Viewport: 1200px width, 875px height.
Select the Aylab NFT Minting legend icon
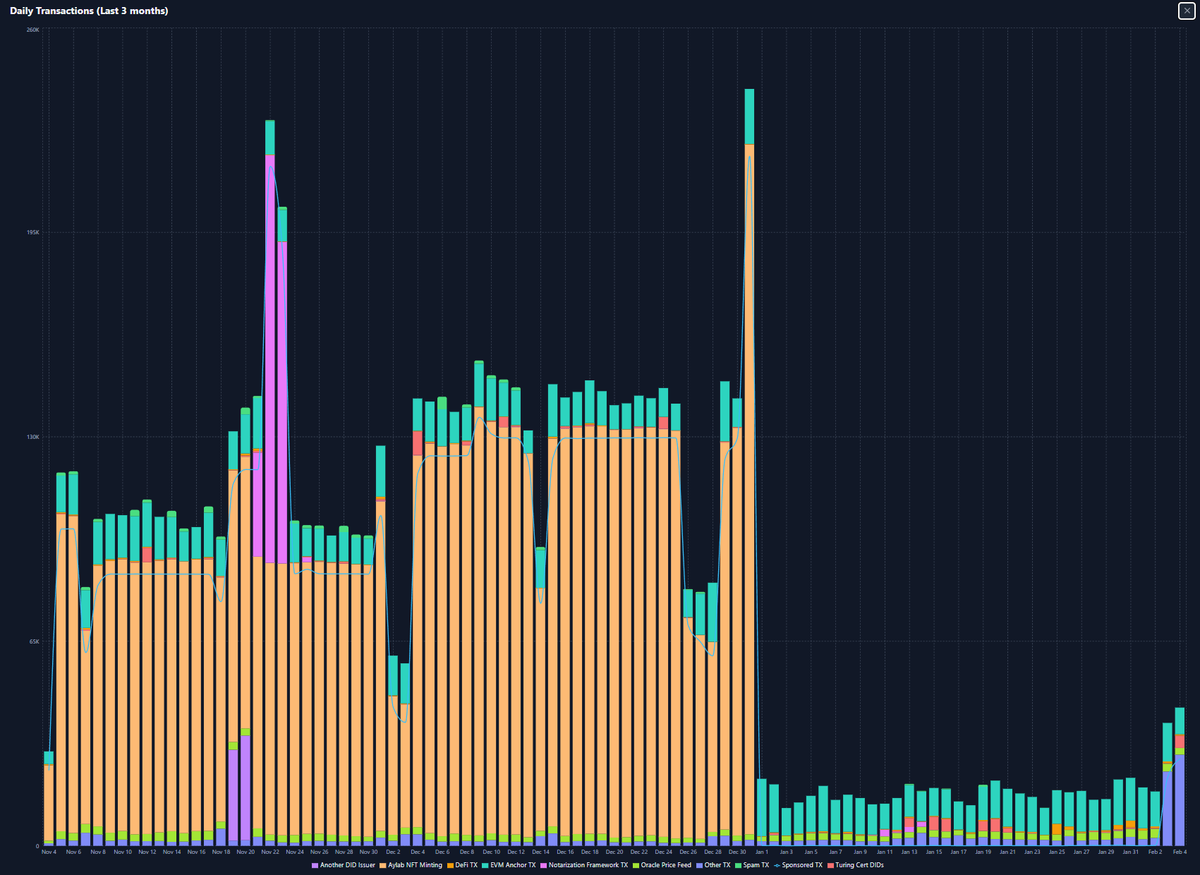click(x=382, y=865)
